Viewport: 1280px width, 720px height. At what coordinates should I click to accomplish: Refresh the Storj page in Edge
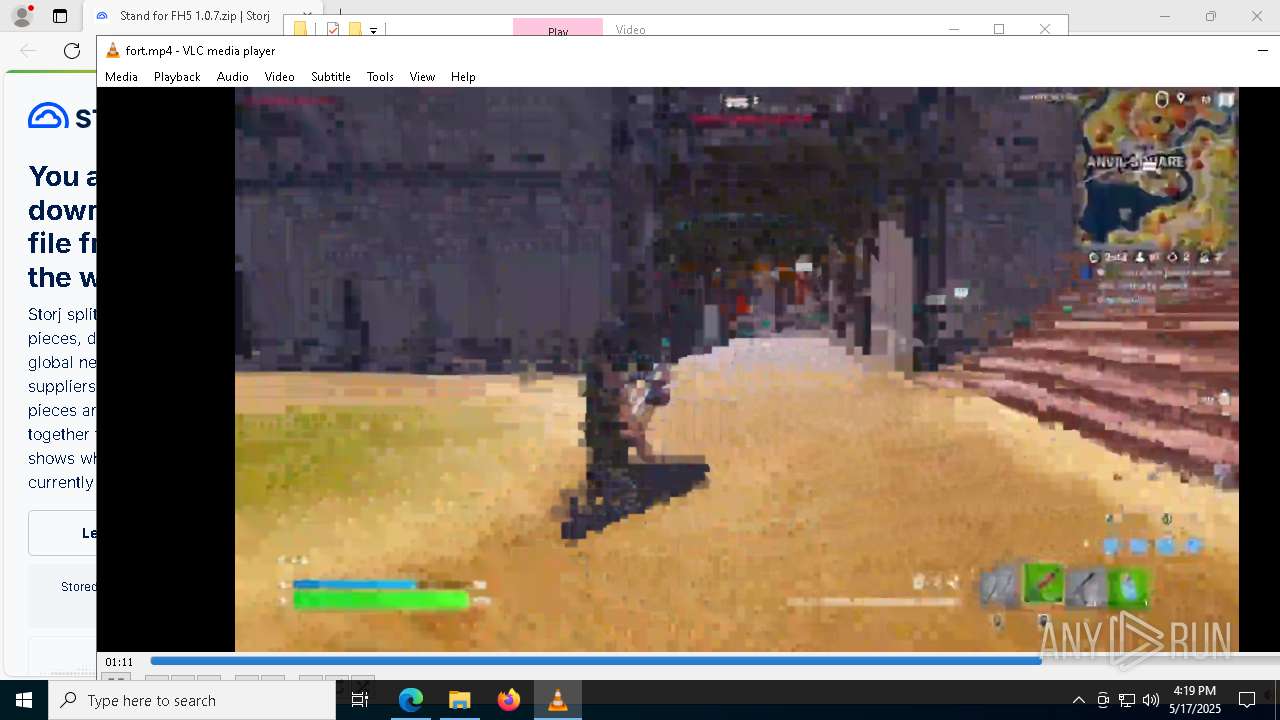[x=72, y=51]
